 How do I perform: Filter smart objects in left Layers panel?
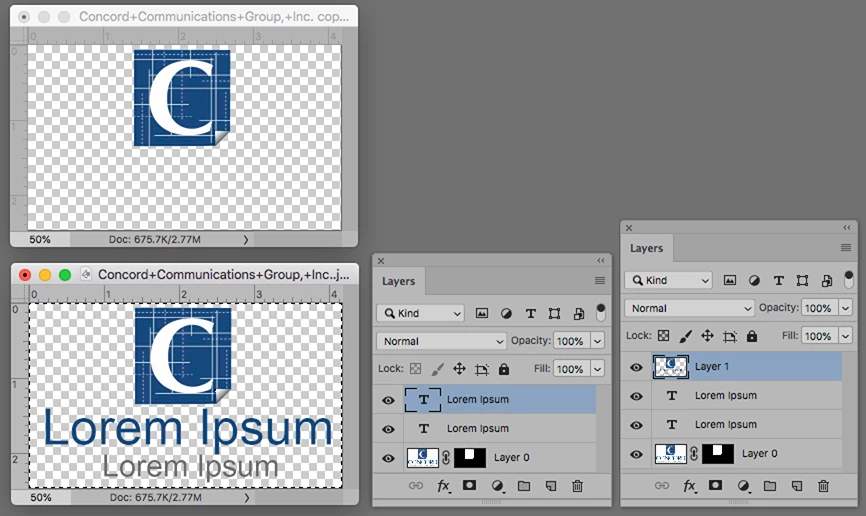(x=579, y=314)
